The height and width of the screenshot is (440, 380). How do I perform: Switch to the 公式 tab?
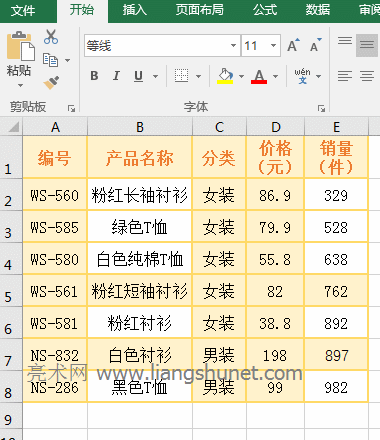(x=265, y=10)
